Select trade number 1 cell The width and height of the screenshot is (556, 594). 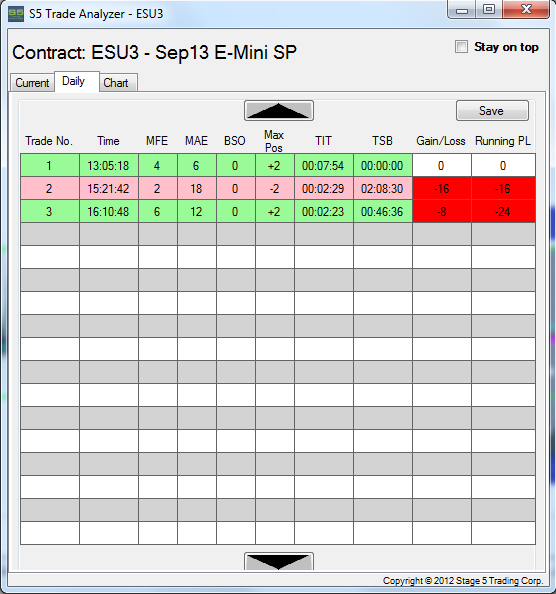click(x=50, y=166)
